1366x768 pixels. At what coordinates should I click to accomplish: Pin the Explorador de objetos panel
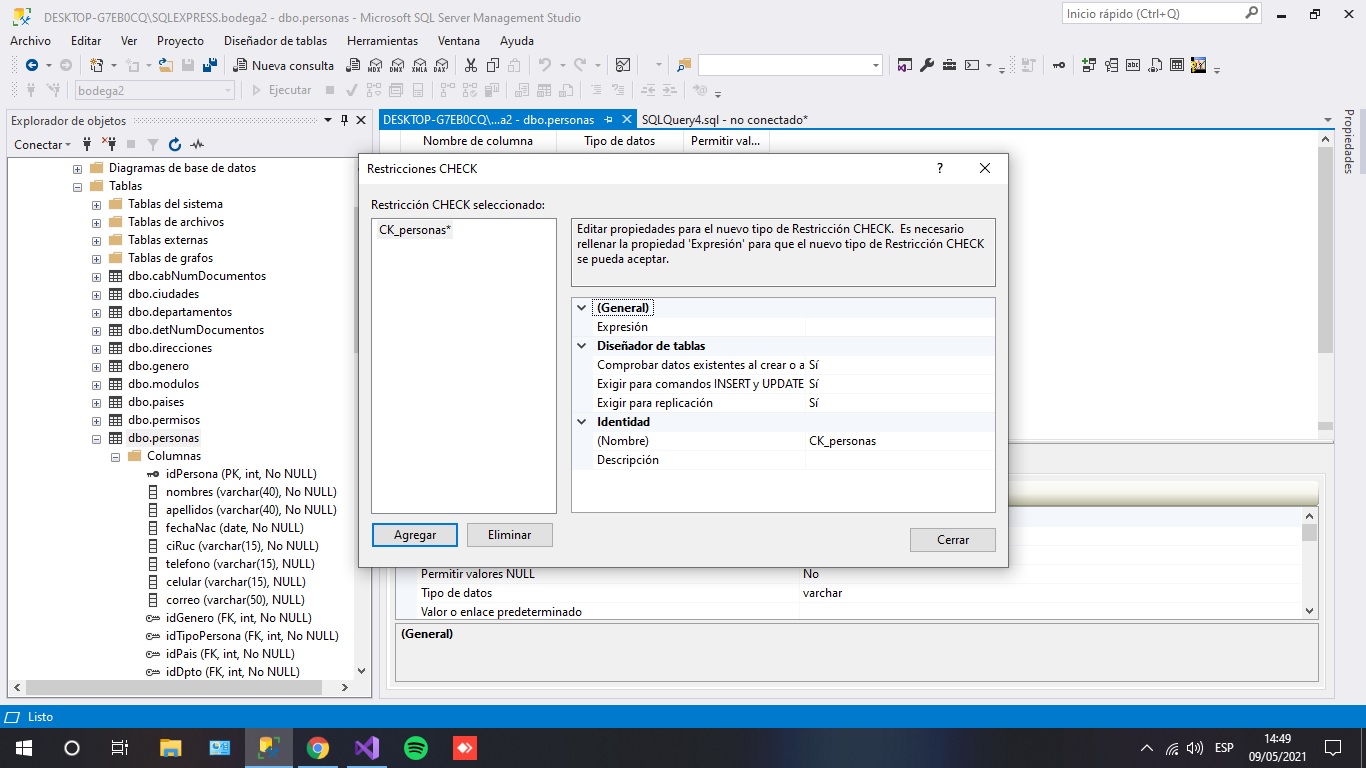(345, 120)
